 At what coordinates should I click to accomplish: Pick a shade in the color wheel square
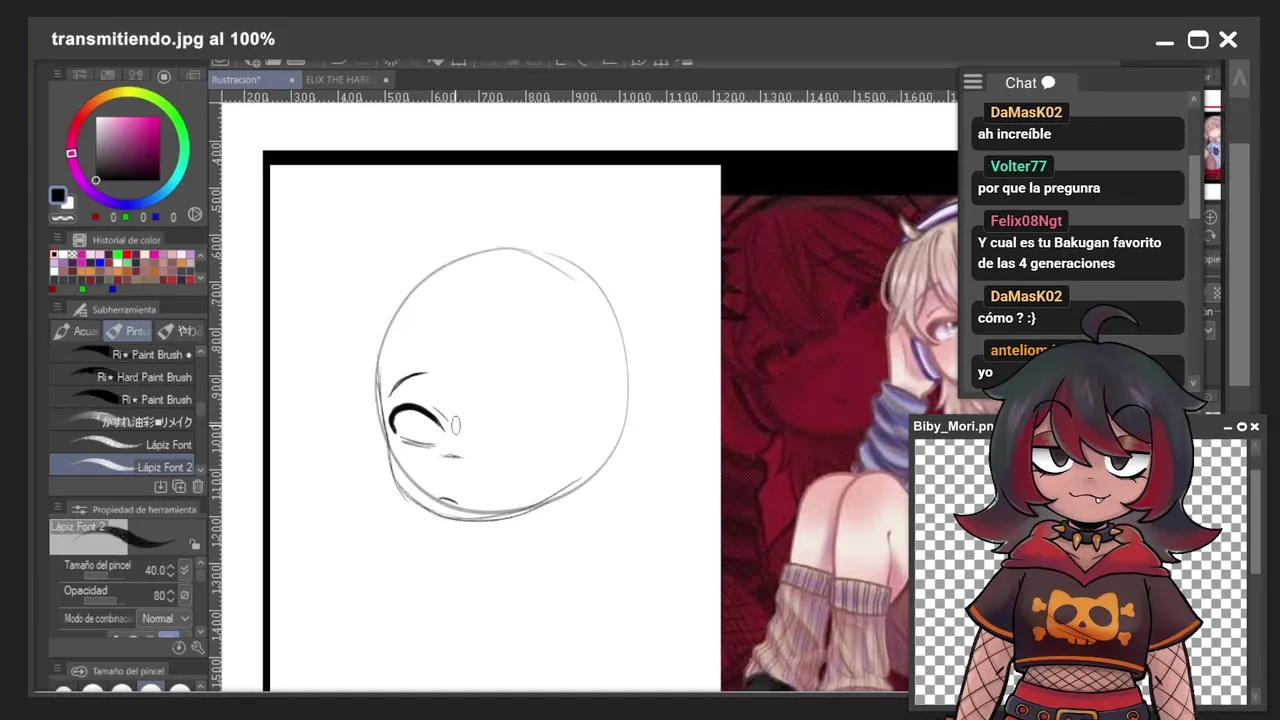[127, 148]
